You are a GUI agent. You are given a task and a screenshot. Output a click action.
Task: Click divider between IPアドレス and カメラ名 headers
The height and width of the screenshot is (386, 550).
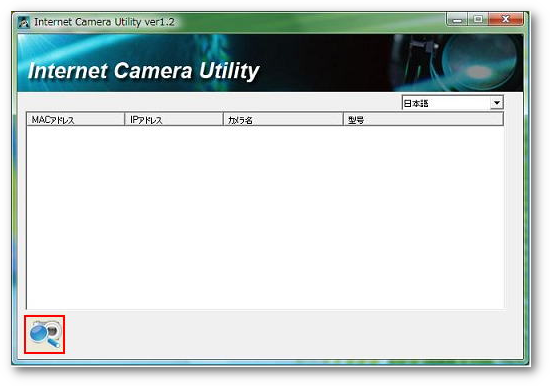(223, 120)
